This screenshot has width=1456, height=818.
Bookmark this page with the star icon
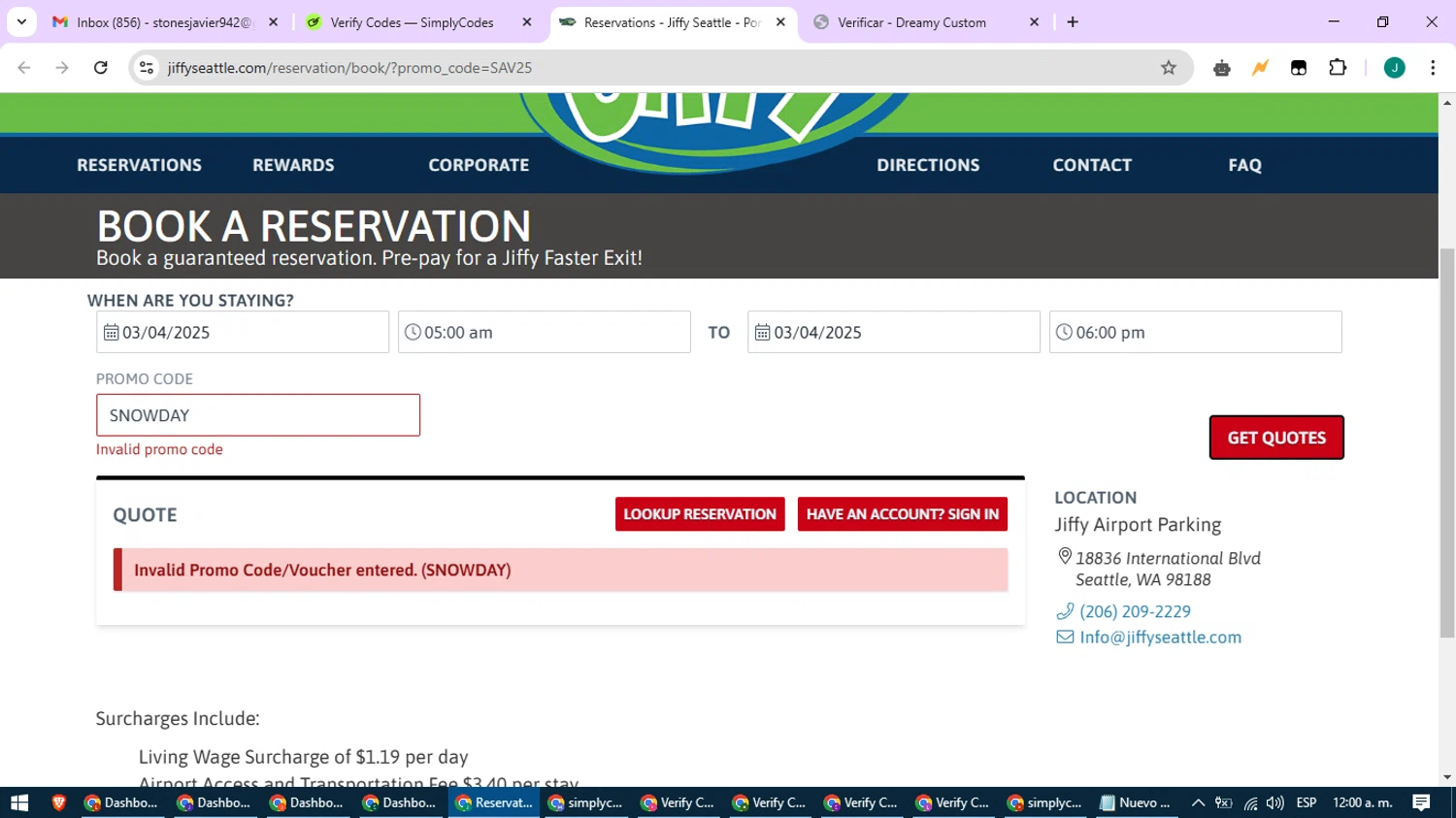click(x=1169, y=68)
